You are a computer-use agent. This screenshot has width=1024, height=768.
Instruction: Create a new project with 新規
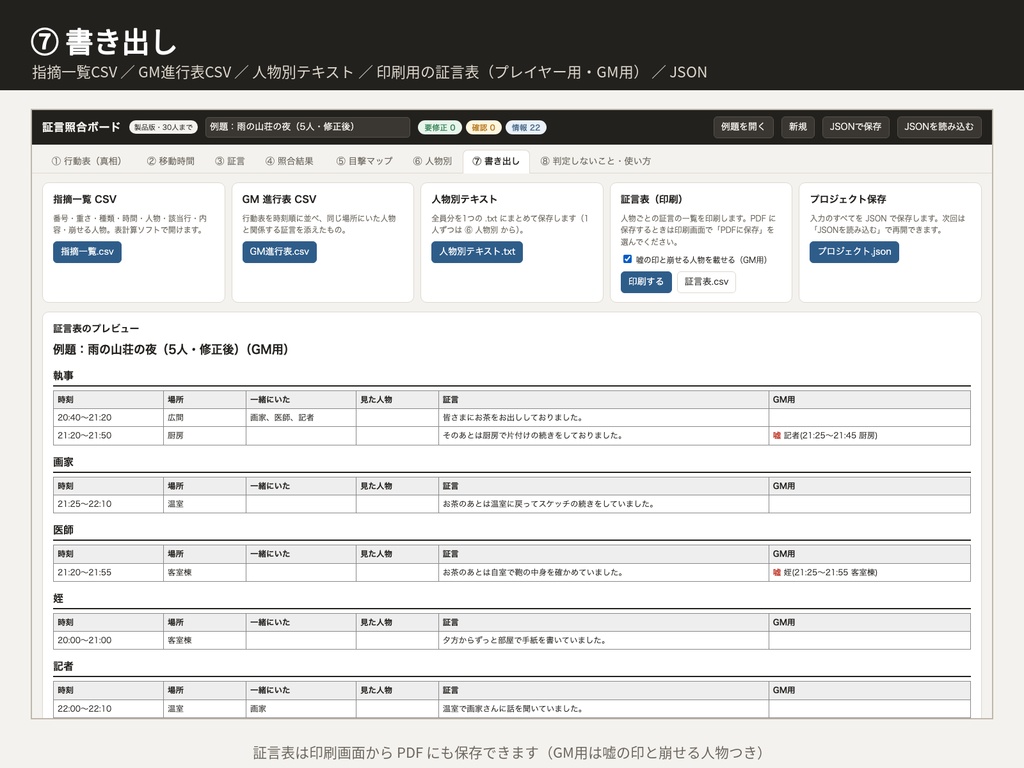(x=797, y=127)
